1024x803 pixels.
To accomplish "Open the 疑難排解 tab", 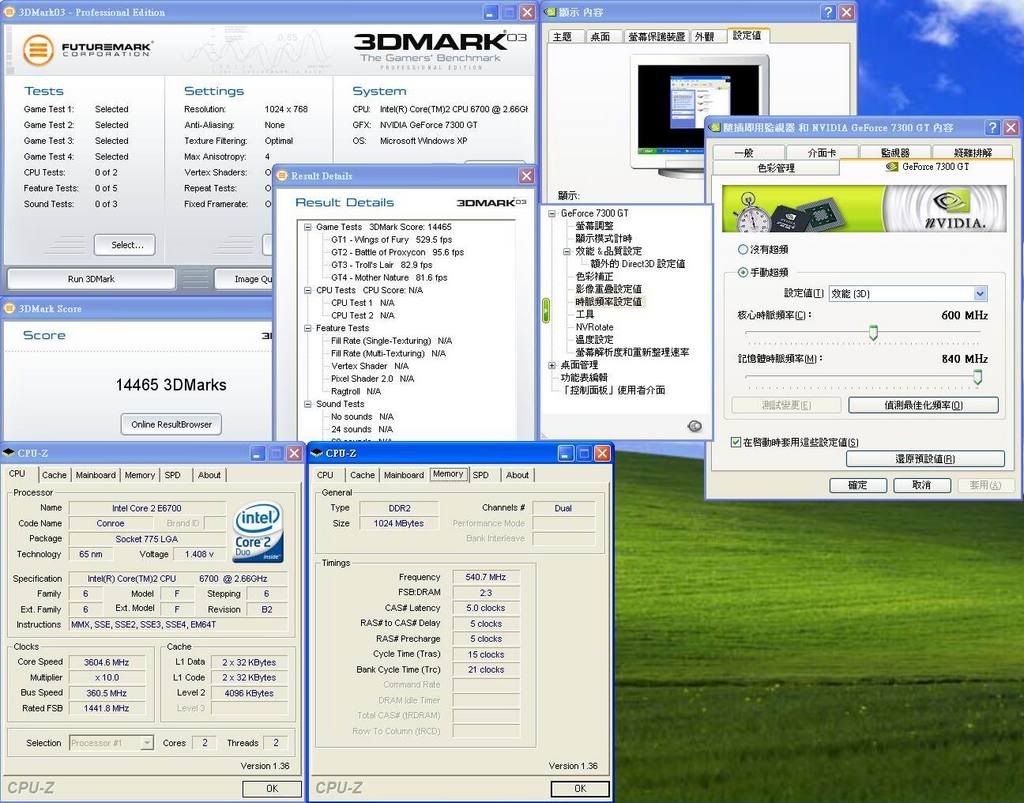I will click(x=972, y=153).
